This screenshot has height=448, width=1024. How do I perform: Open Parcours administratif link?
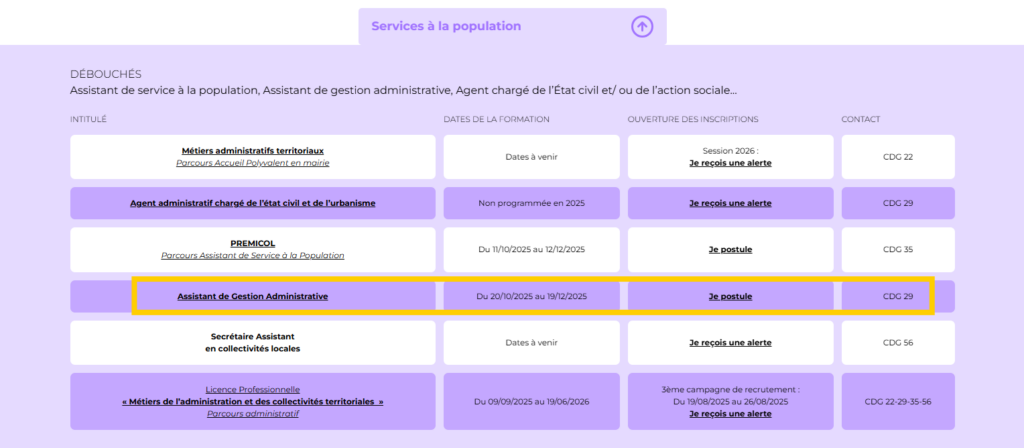pyautogui.click(x=253, y=413)
